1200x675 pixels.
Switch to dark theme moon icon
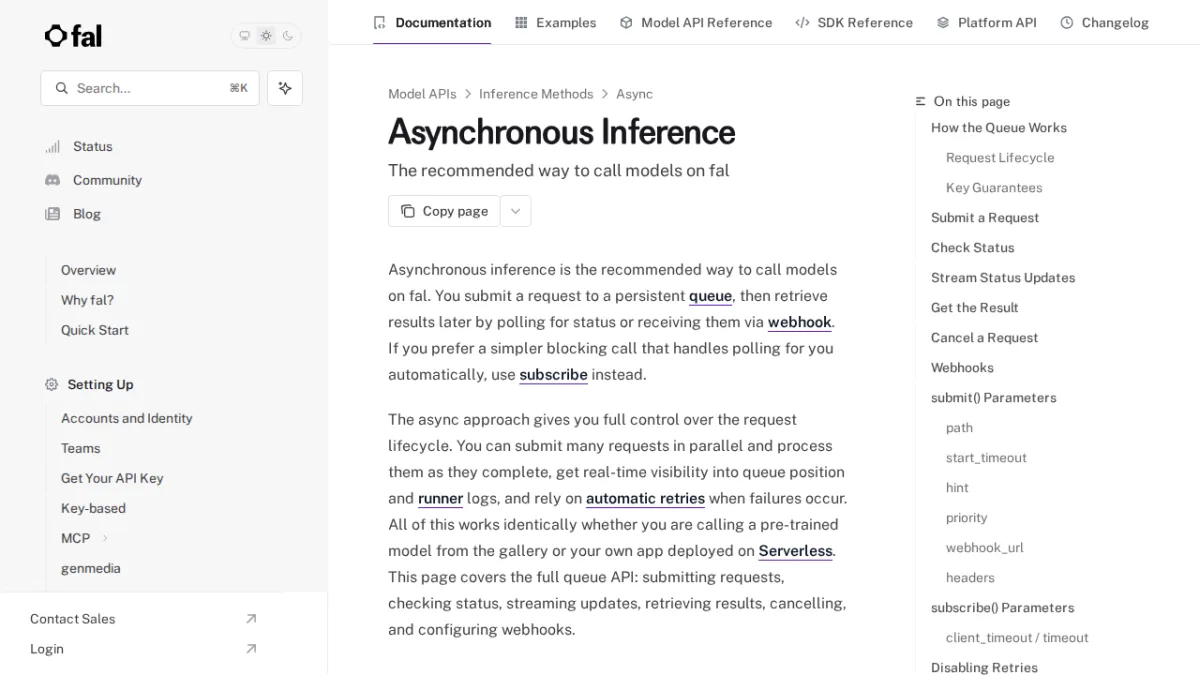point(288,36)
